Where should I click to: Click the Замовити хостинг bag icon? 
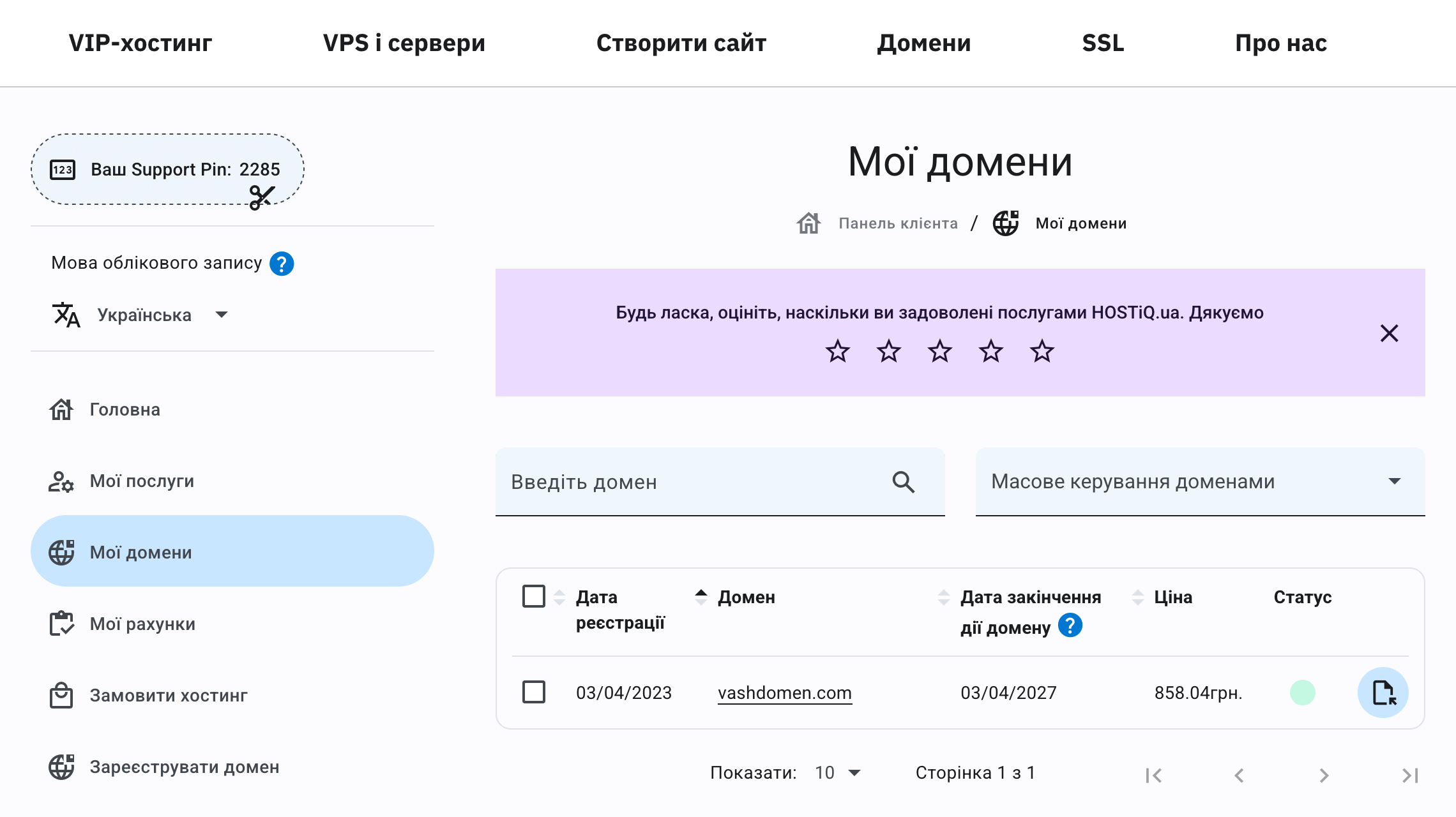click(61, 695)
